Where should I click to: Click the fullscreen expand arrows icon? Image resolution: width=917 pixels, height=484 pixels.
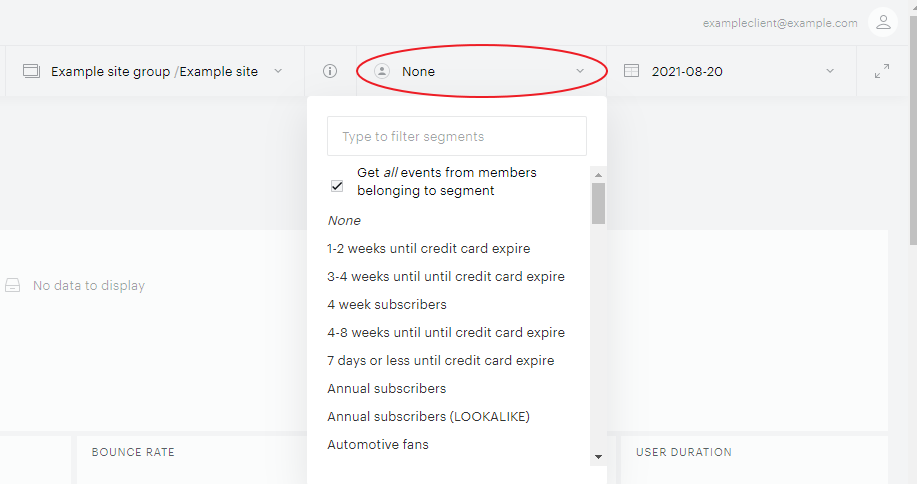(x=882, y=71)
